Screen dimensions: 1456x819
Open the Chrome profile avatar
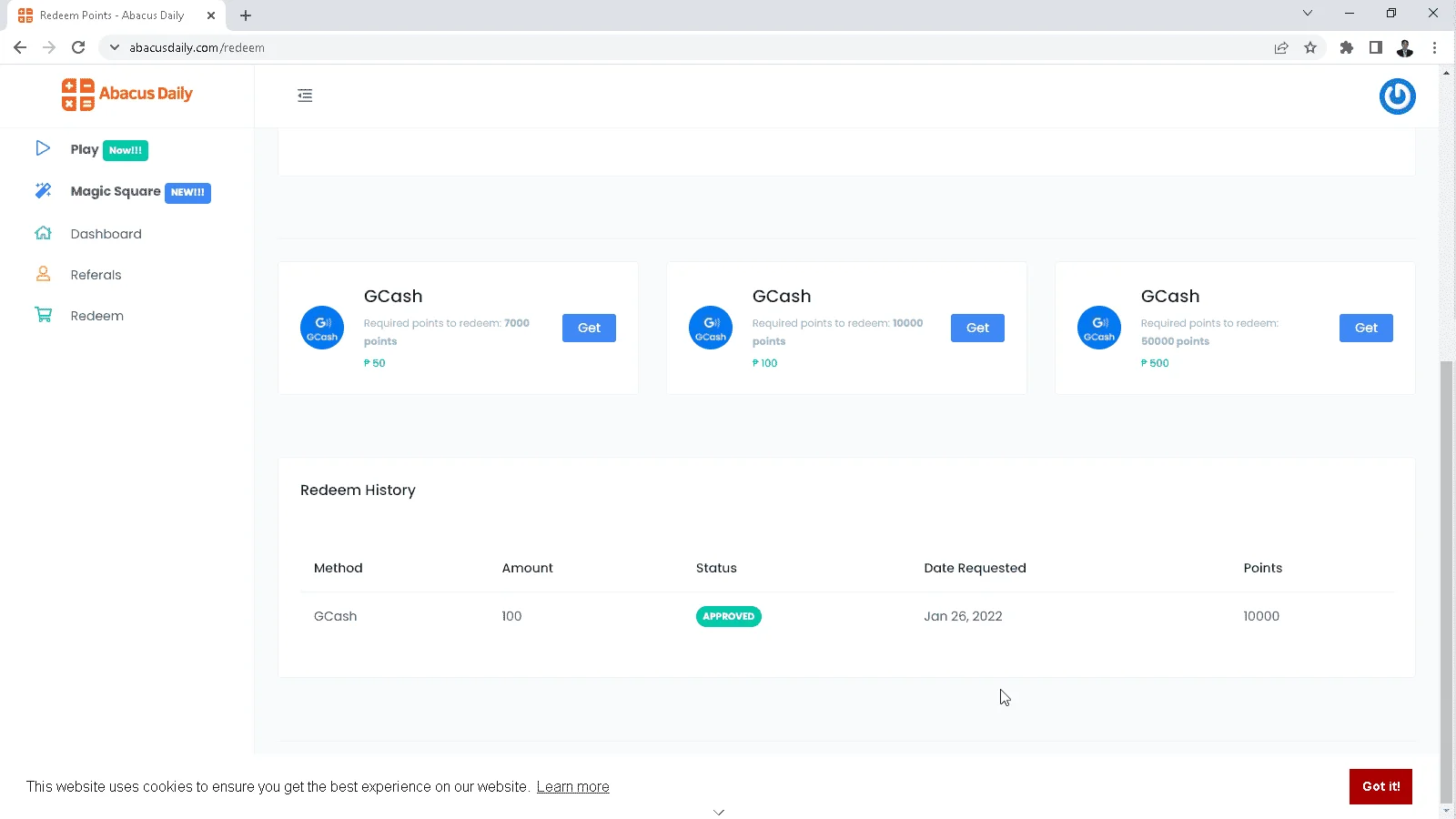1405,47
